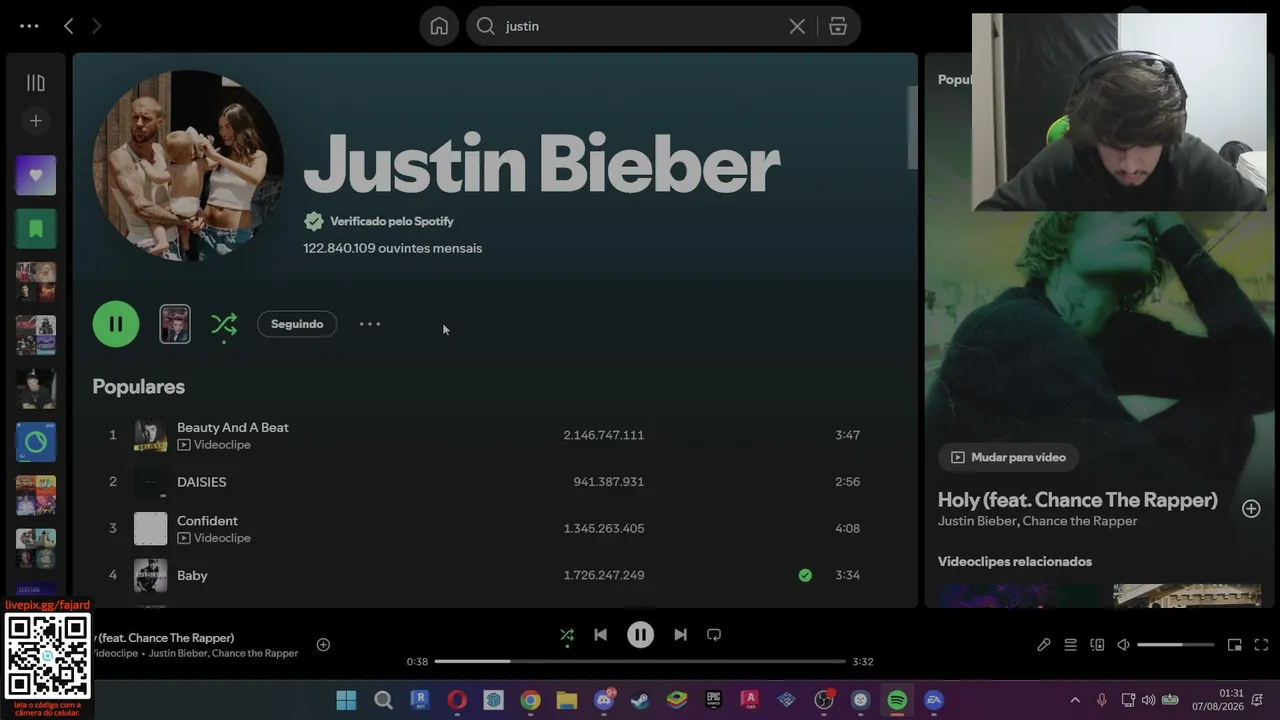Toggle saved checkmark on Baby track
The image size is (1280, 720).
[x=805, y=575]
